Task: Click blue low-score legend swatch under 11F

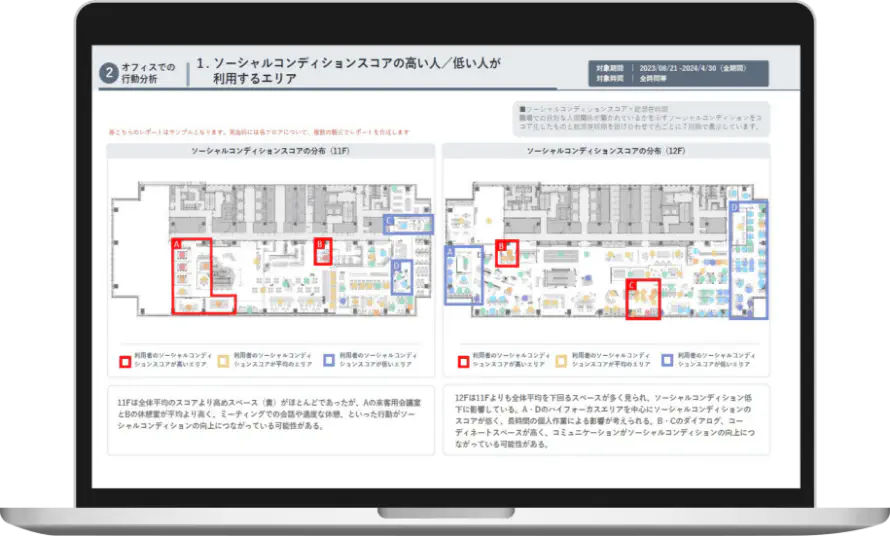Action: coord(327,359)
